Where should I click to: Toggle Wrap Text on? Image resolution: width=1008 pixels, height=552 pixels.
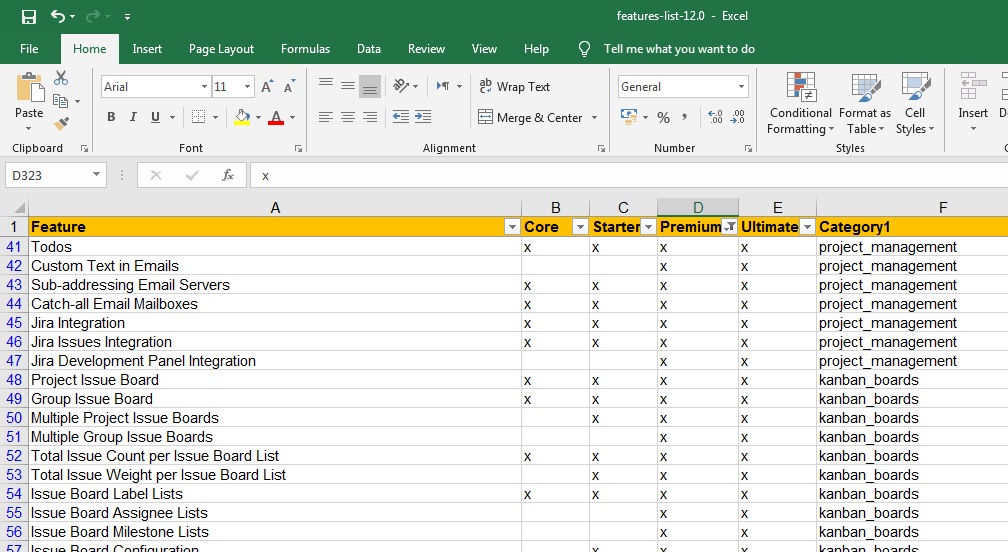515,87
